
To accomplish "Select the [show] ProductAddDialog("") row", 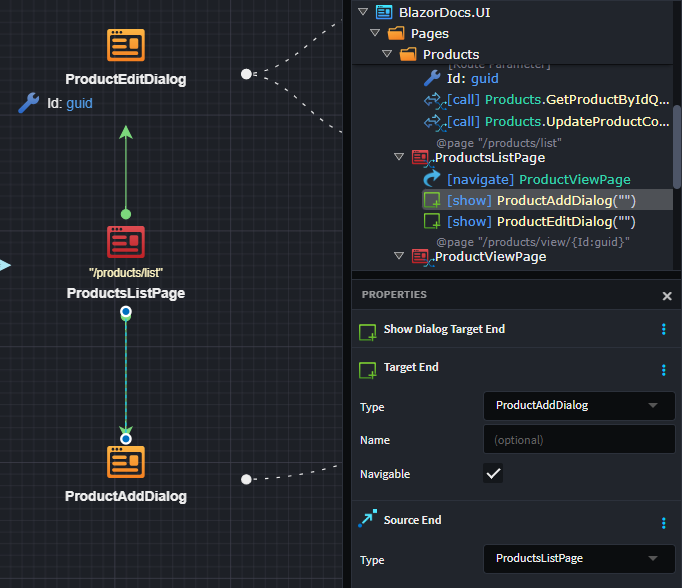I will tap(547, 200).
